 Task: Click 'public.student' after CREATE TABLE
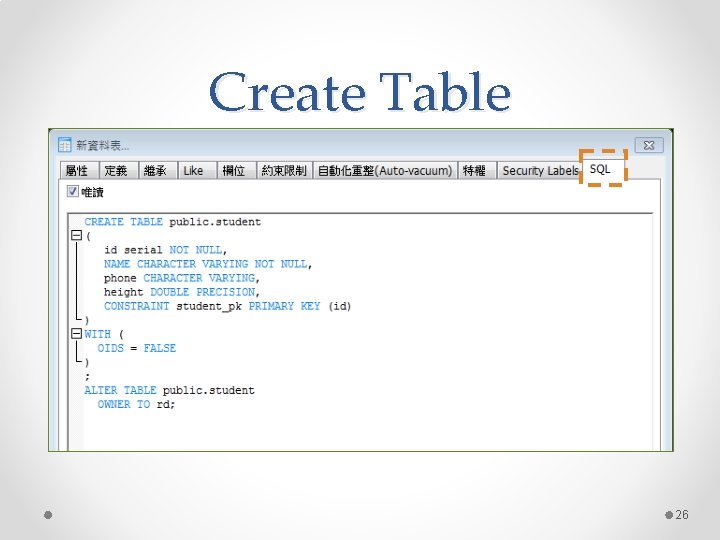click(x=215, y=222)
